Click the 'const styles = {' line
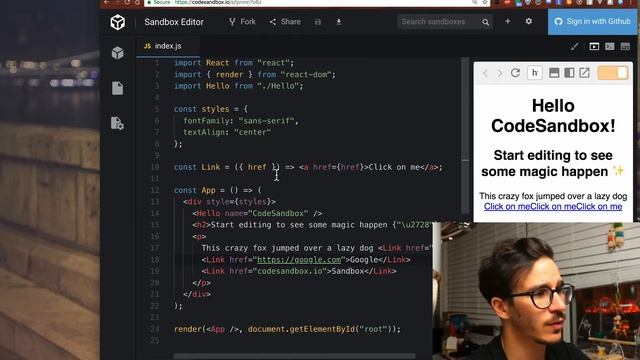This screenshot has width=640, height=360. (211, 109)
